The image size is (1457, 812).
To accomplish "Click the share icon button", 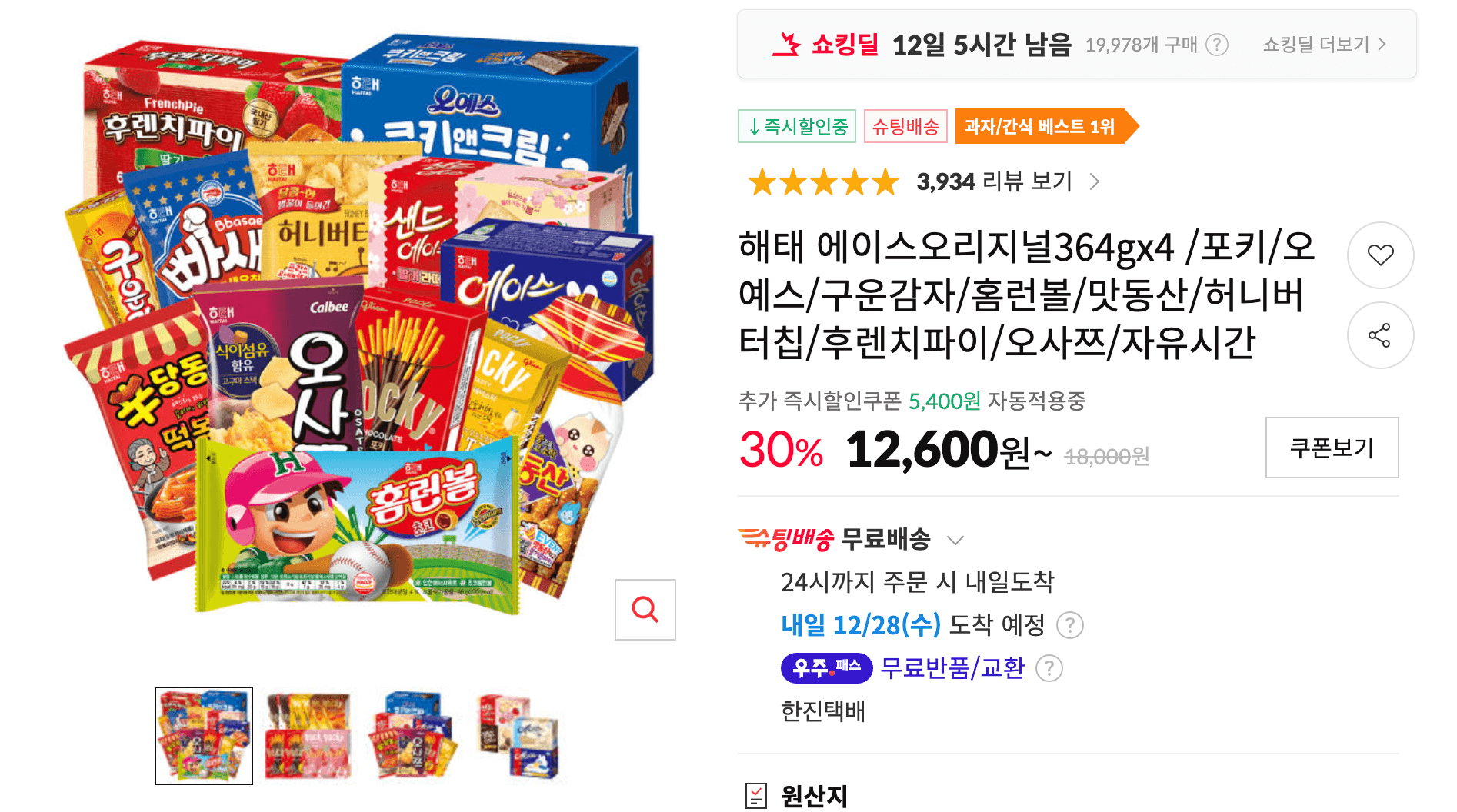I will [x=1380, y=335].
